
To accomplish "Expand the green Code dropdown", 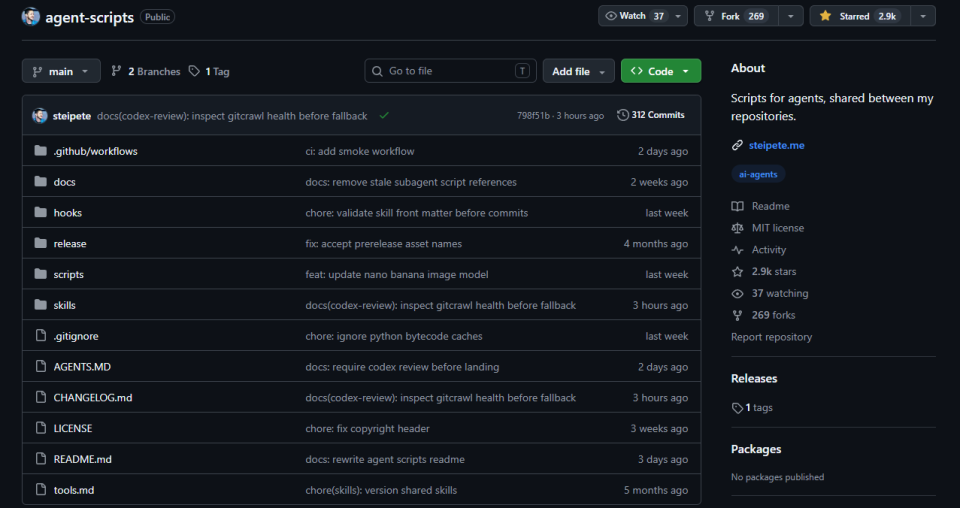I will 661,71.
